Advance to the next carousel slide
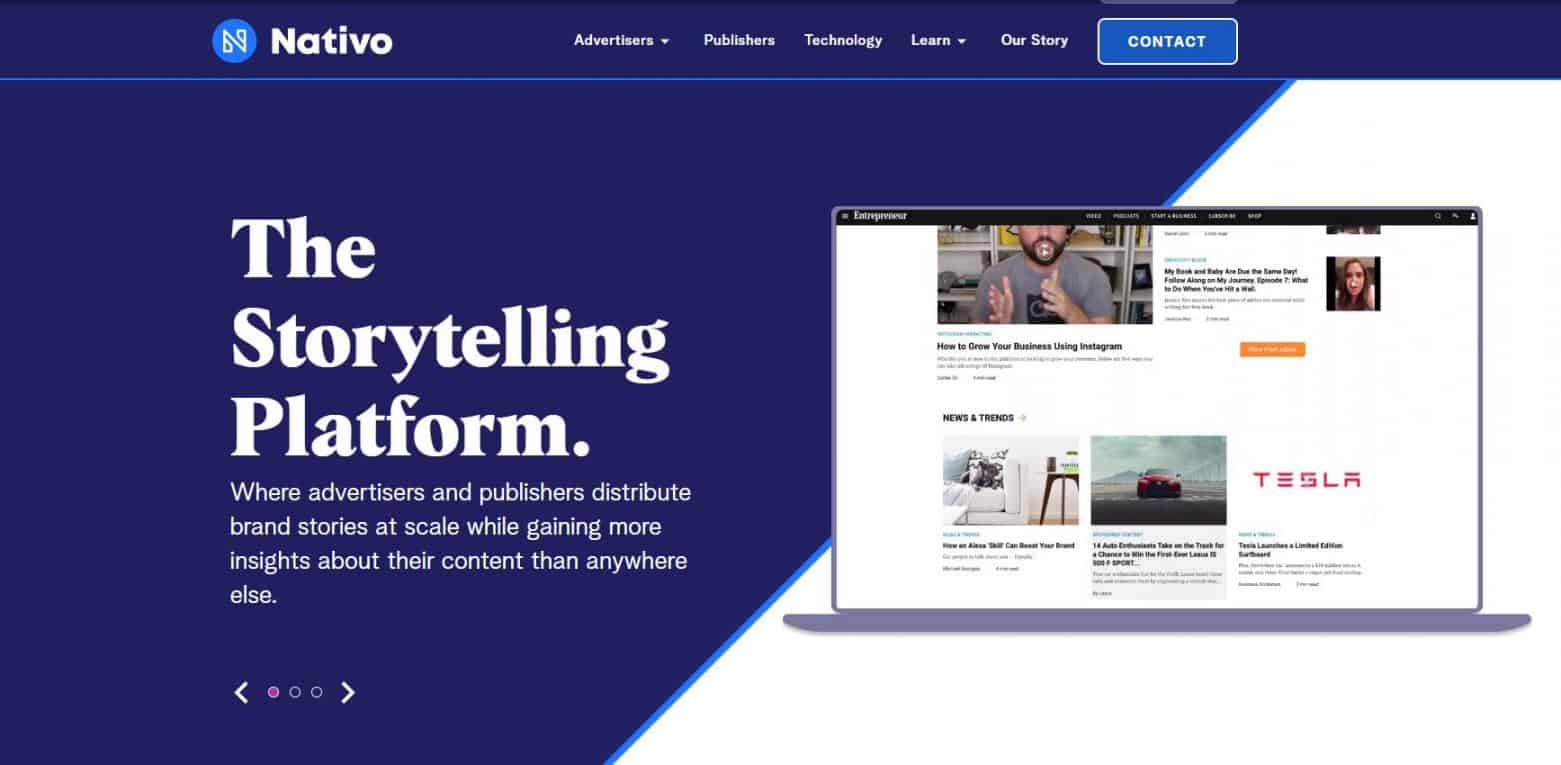The height and width of the screenshot is (765, 1561). point(348,692)
